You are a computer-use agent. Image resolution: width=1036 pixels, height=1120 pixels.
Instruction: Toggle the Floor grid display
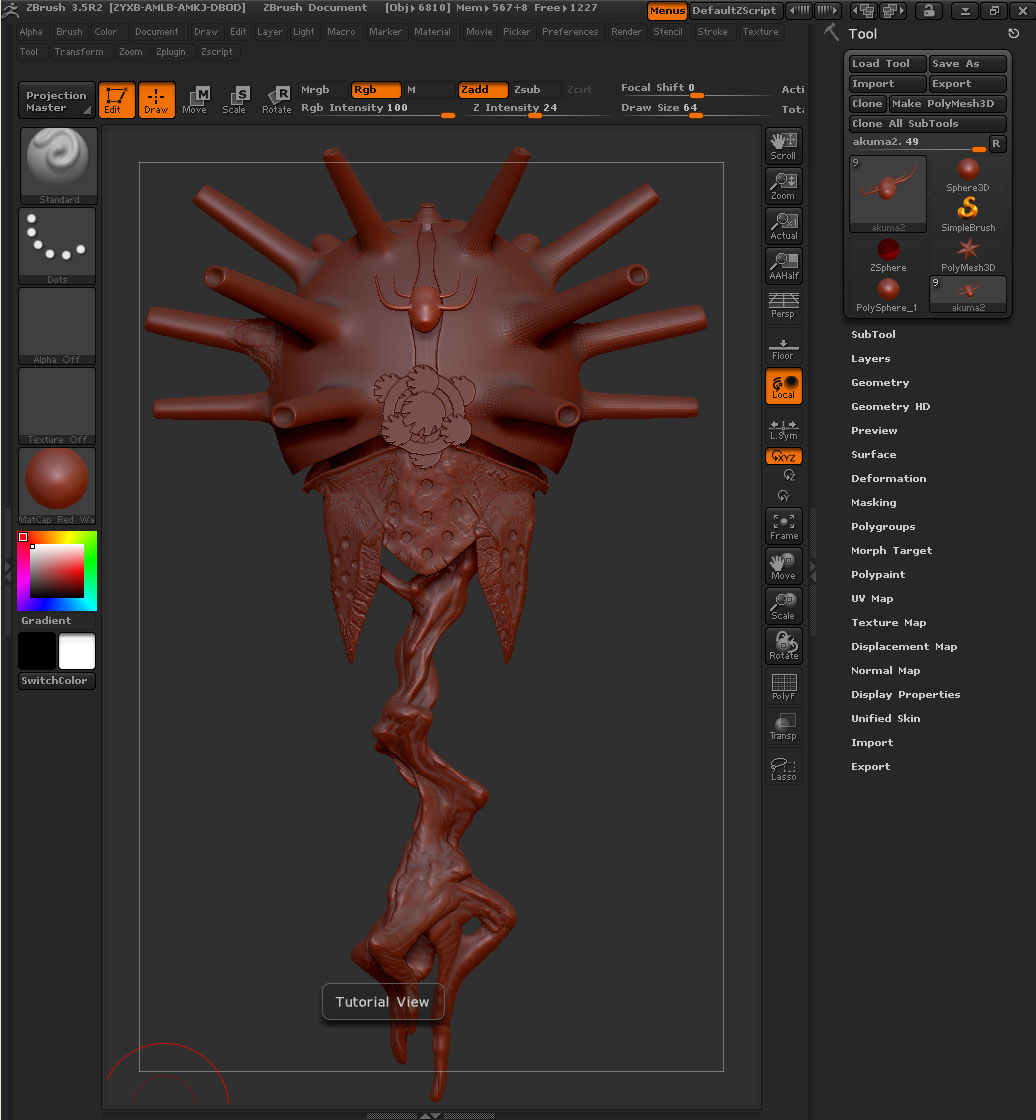click(783, 346)
